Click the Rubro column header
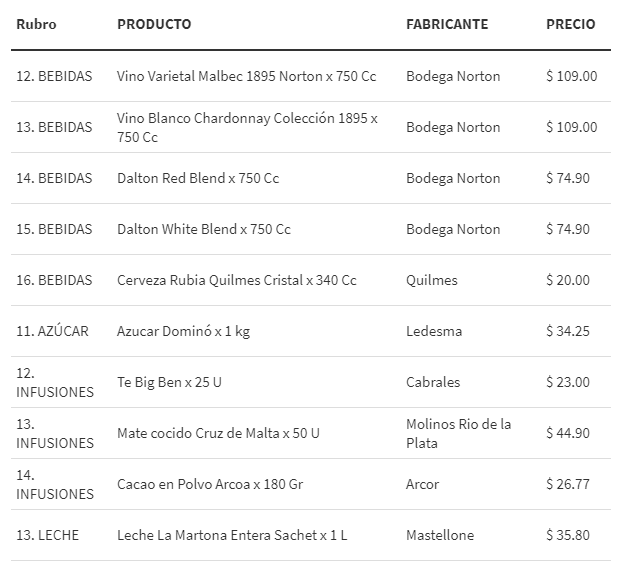Viewport: 632px width, 588px height. [x=36, y=24]
